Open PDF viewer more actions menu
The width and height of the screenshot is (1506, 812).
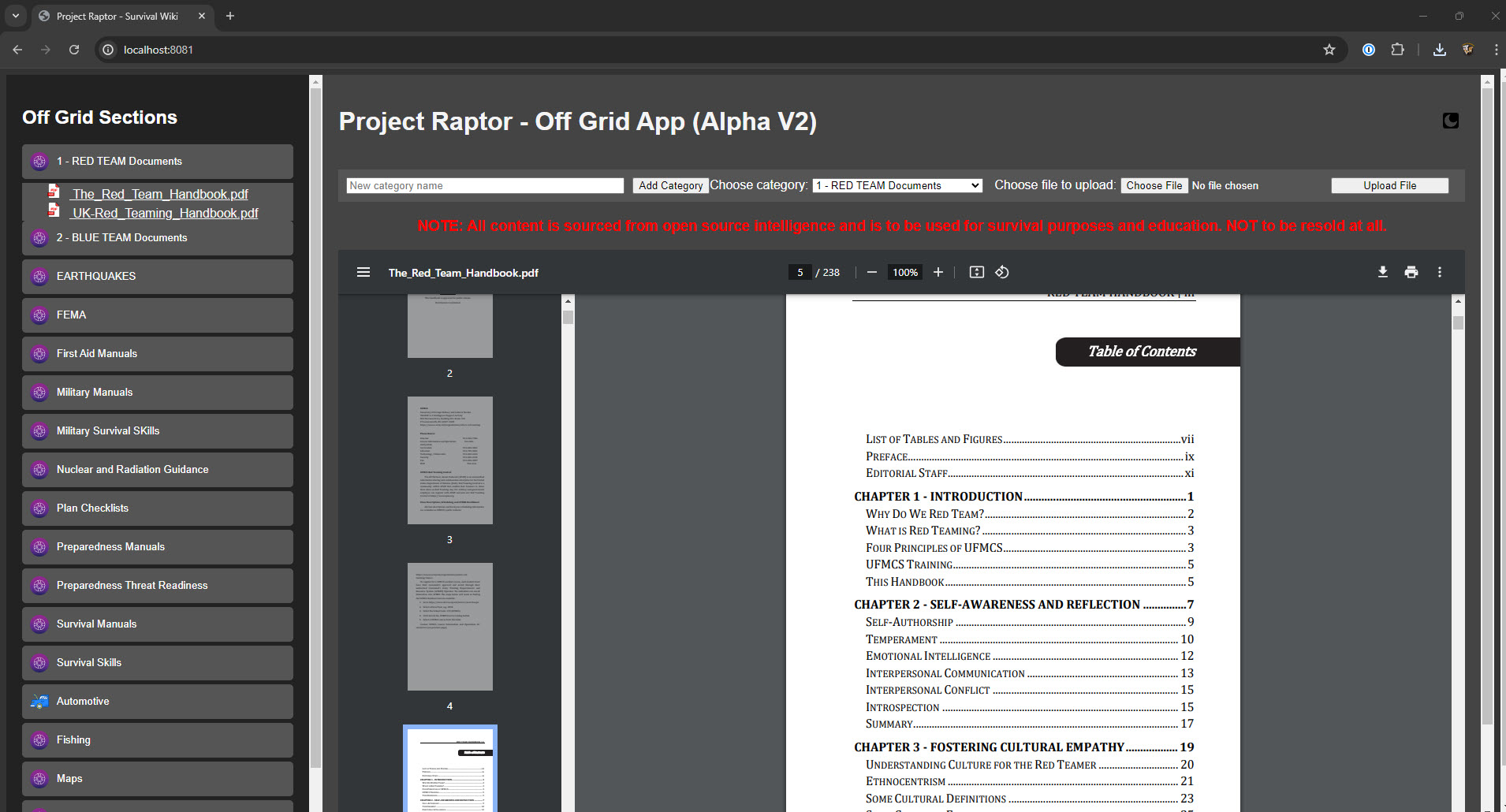pos(1440,272)
